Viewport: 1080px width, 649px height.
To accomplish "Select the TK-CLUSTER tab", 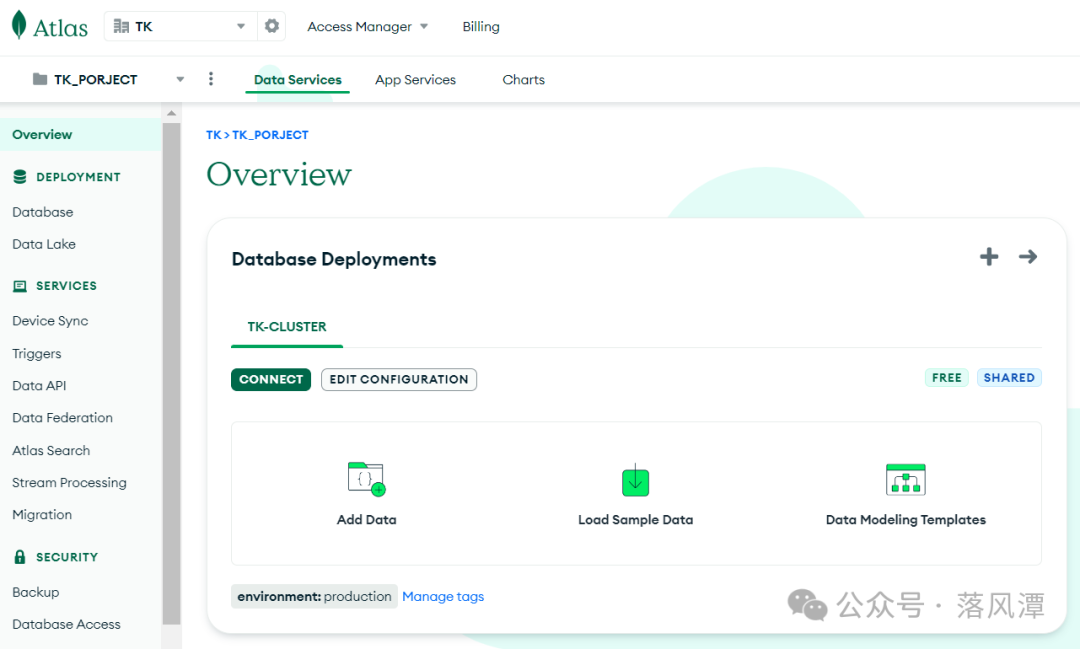I will (x=287, y=327).
